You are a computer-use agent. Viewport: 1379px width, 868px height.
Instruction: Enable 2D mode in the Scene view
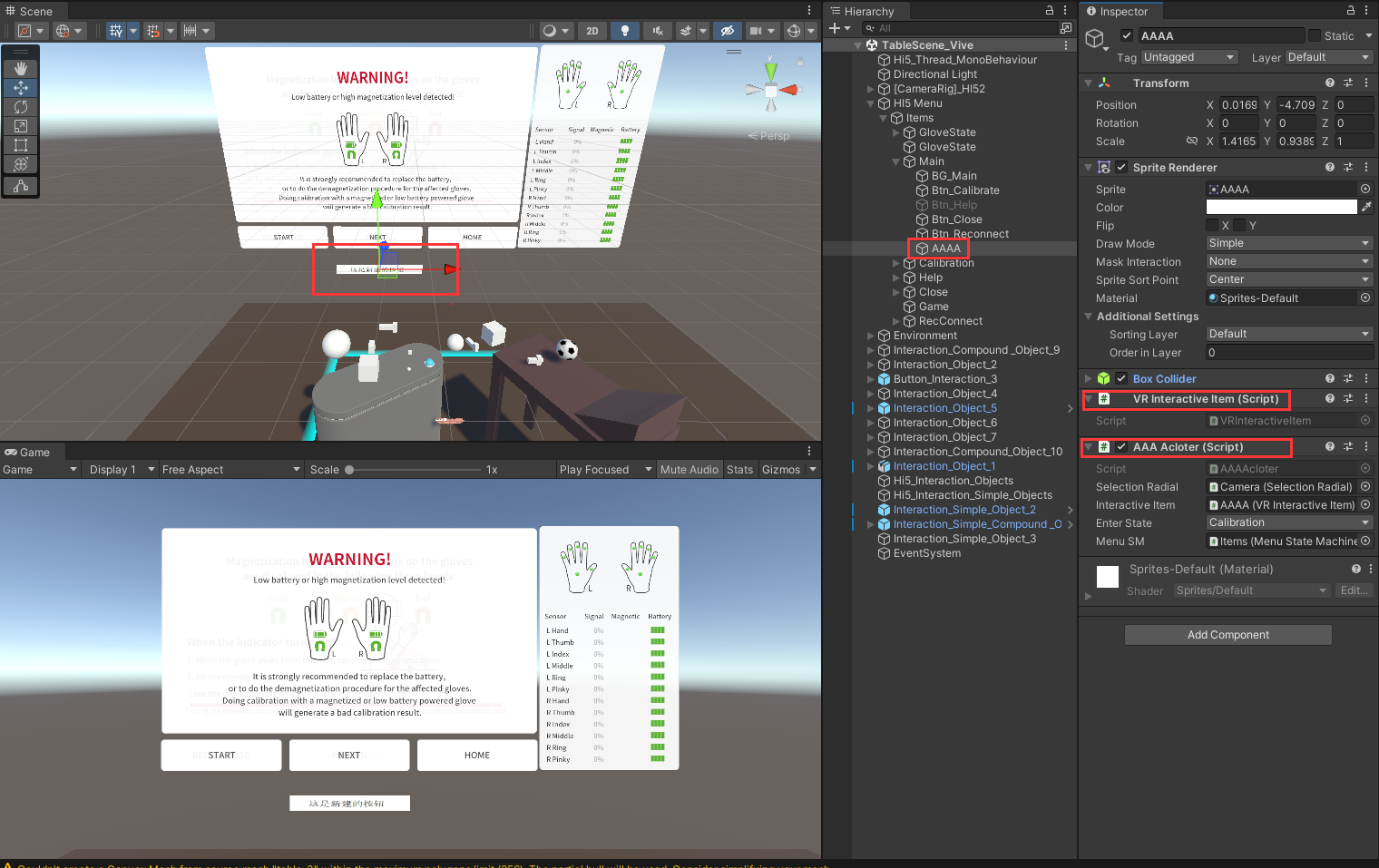pyautogui.click(x=592, y=30)
